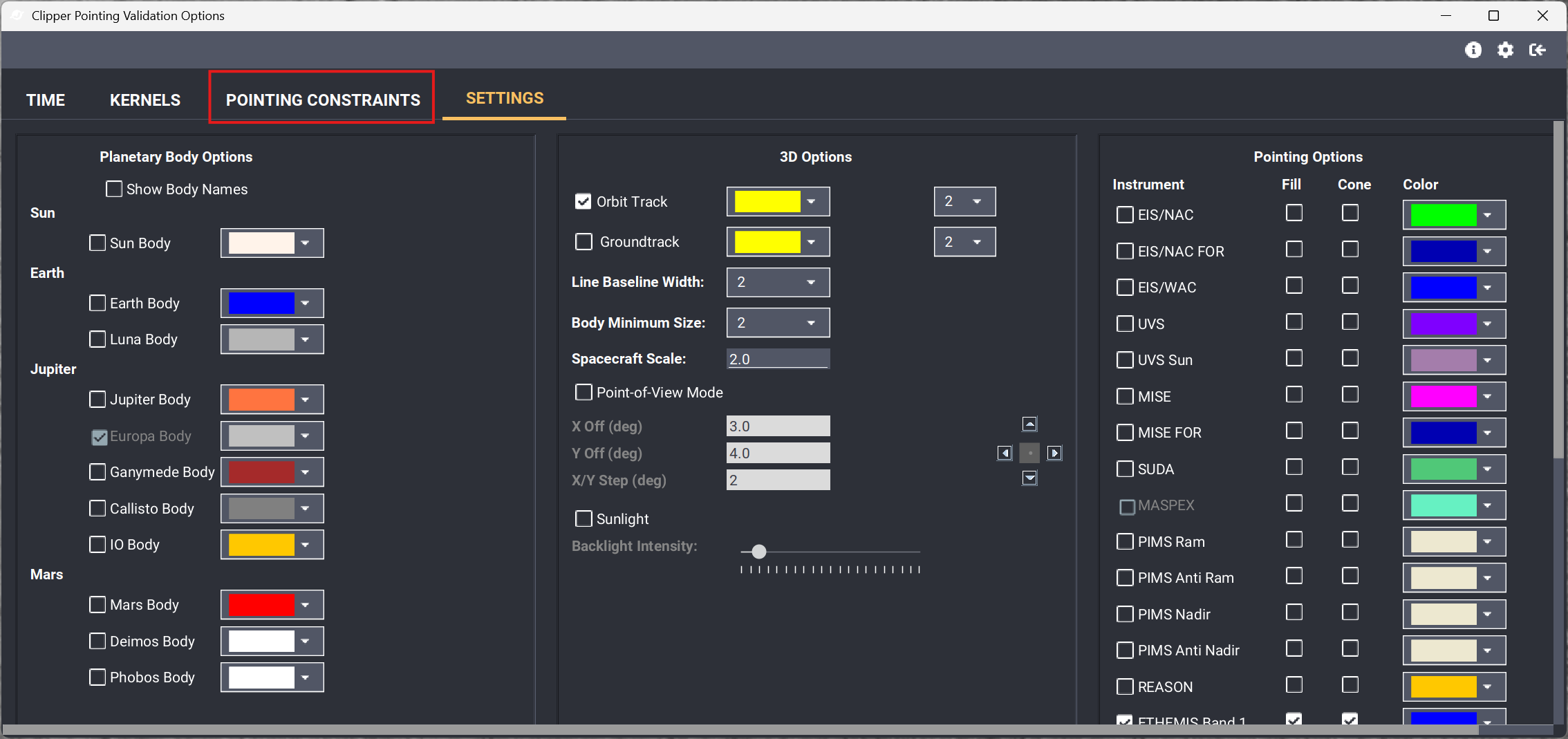The width and height of the screenshot is (1568, 739).
Task: Click UVS purple color swatch
Action: [x=1444, y=324]
